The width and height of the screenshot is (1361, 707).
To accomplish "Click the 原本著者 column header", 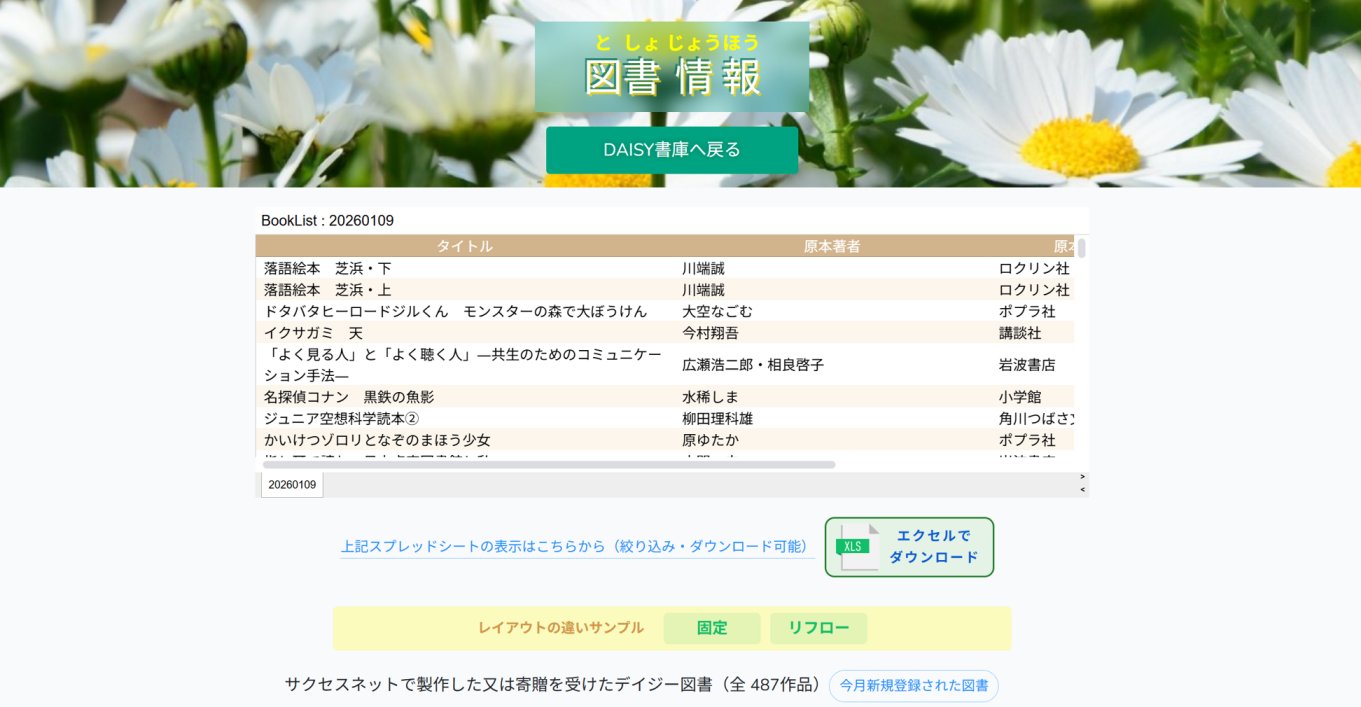I will pos(831,246).
